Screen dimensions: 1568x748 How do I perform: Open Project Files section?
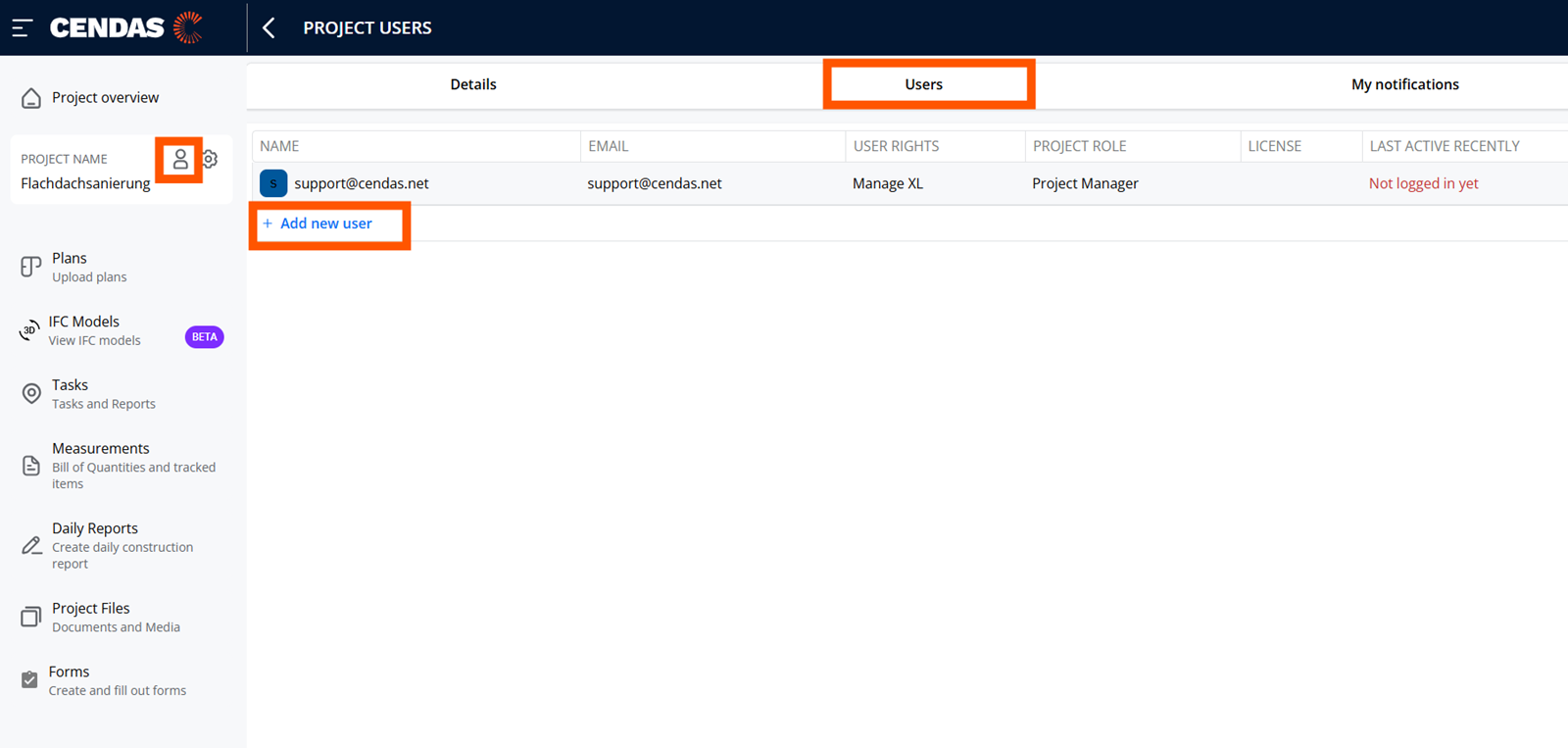[91, 608]
